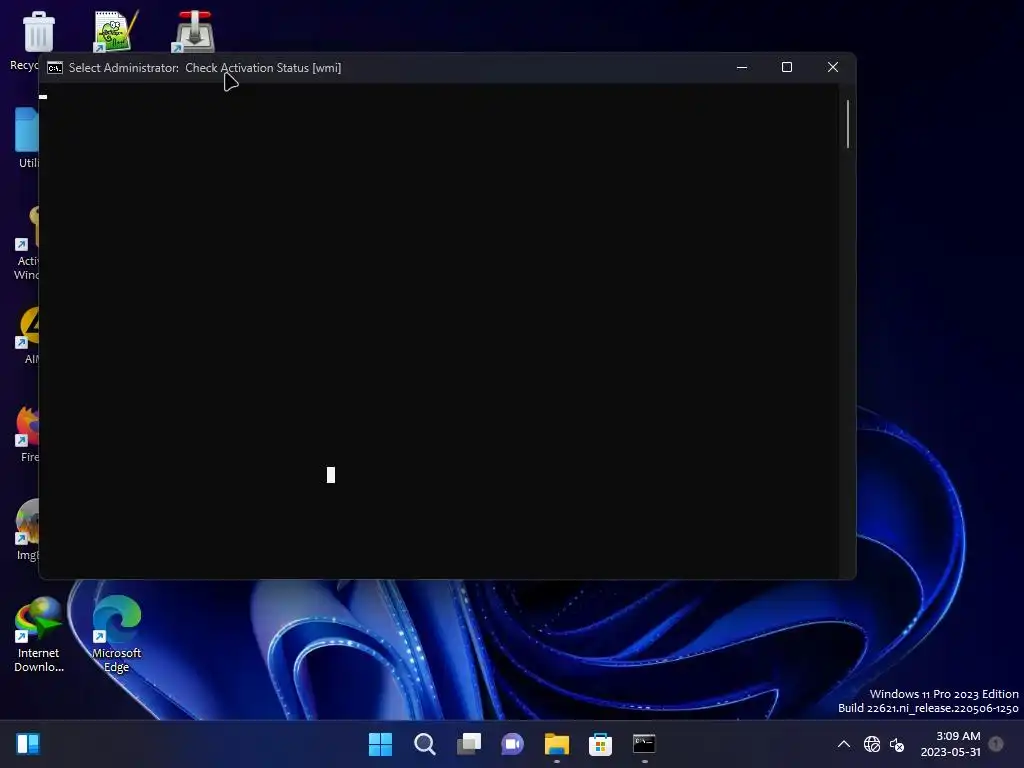Open the Firefox desktop shortcut
This screenshot has height=768, width=1024.
(27, 434)
